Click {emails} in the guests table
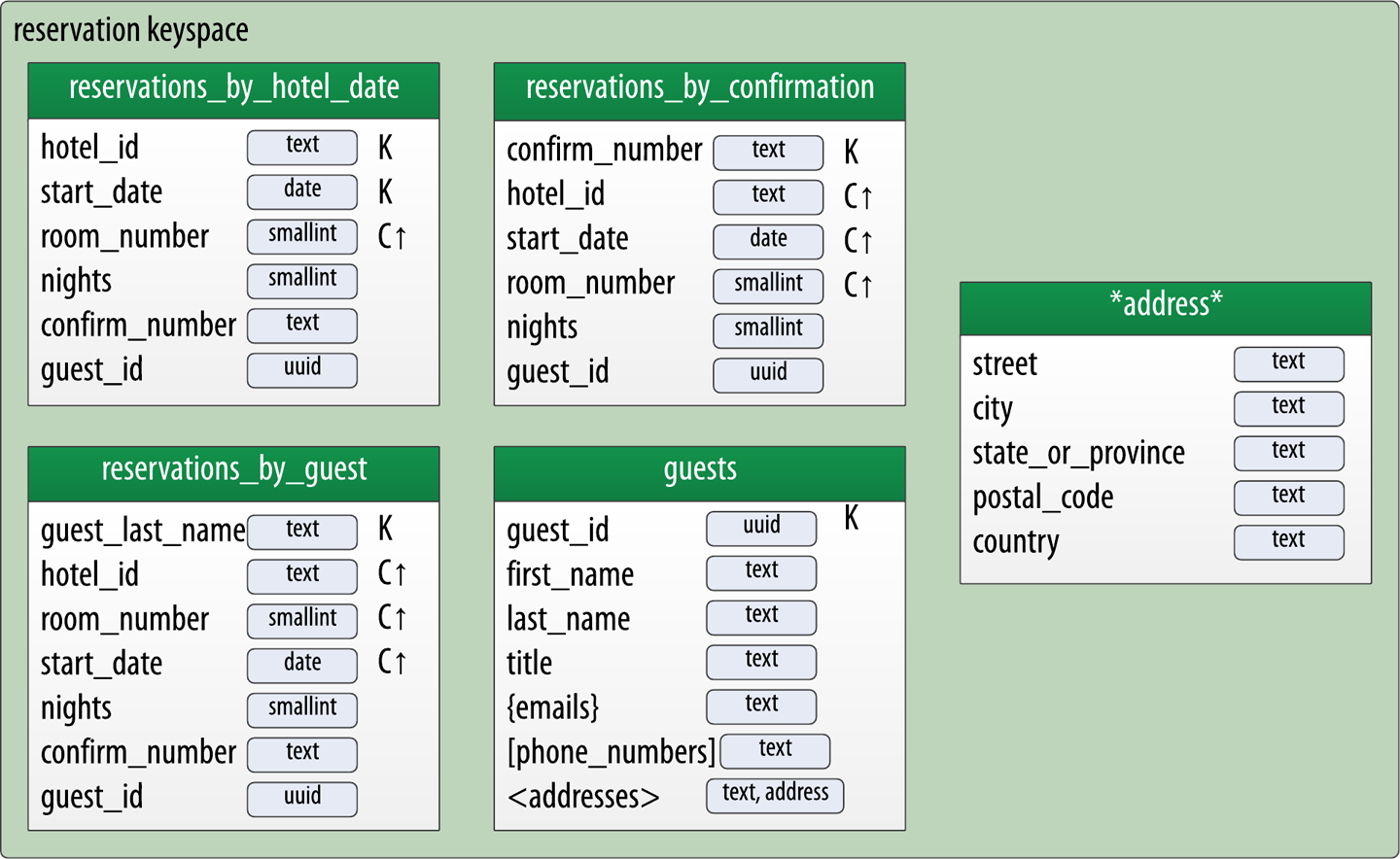 (x=552, y=708)
